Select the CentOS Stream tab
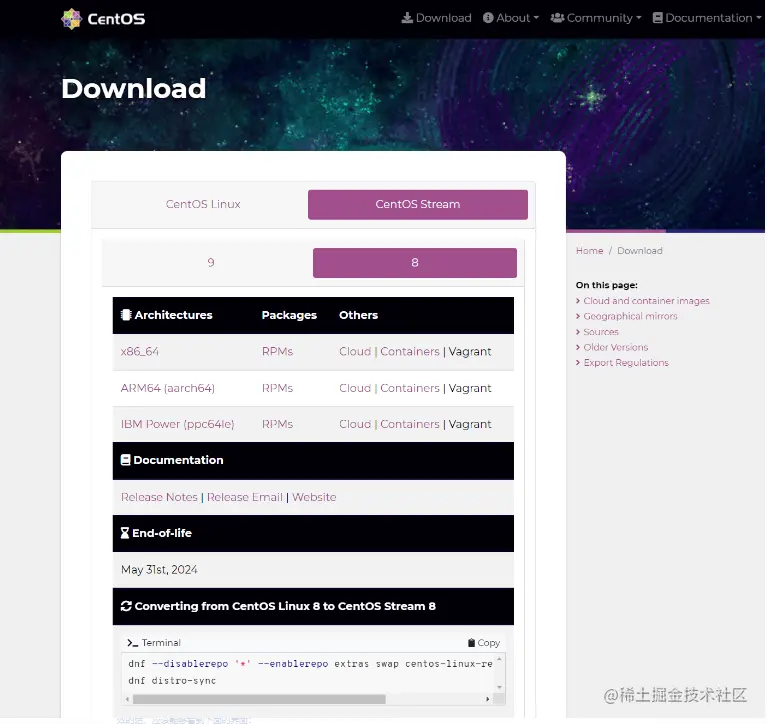The width and height of the screenshot is (767, 724). point(418,204)
